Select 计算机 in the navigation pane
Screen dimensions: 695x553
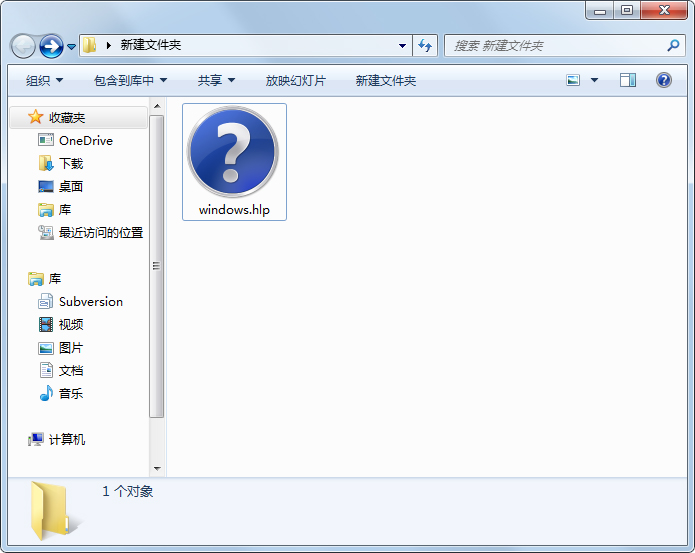(x=67, y=439)
